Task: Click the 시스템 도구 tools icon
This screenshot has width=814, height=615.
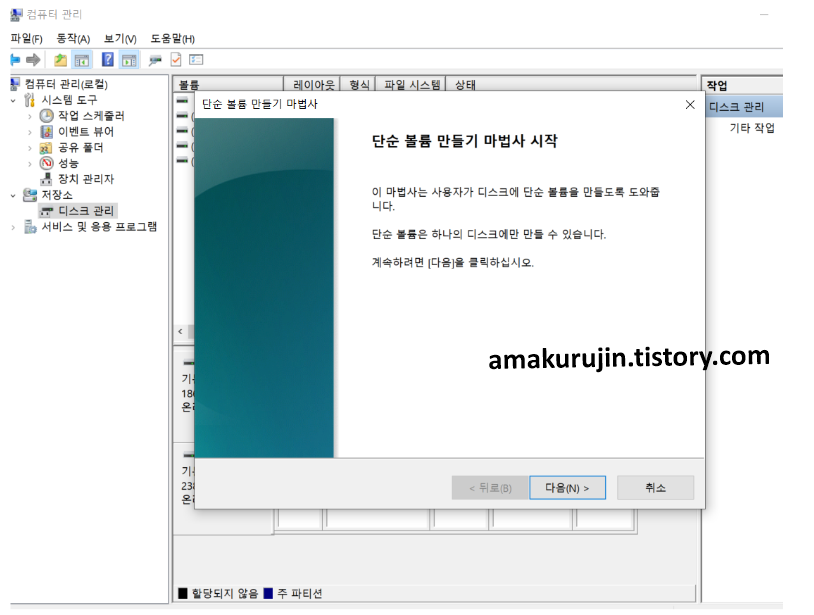Action: [x=30, y=100]
